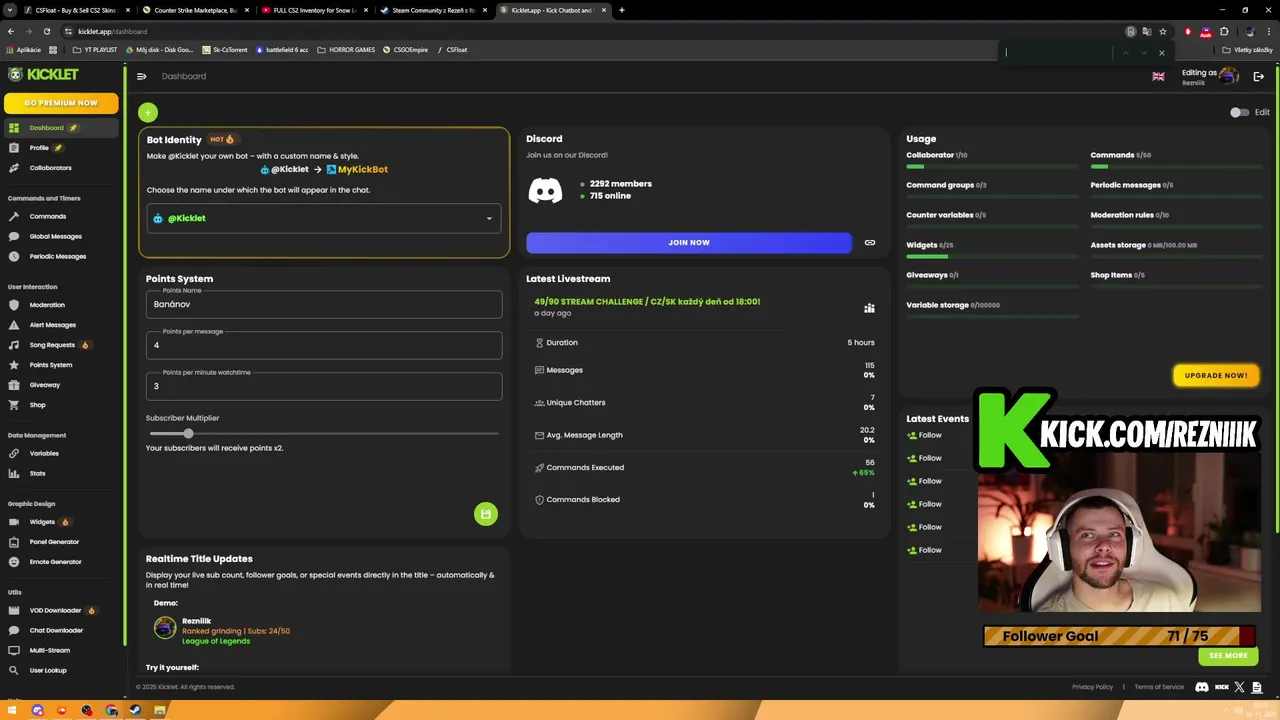The height and width of the screenshot is (720, 1280).
Task: Click the Stats chart icon
Action: click(x=14, y=473)
